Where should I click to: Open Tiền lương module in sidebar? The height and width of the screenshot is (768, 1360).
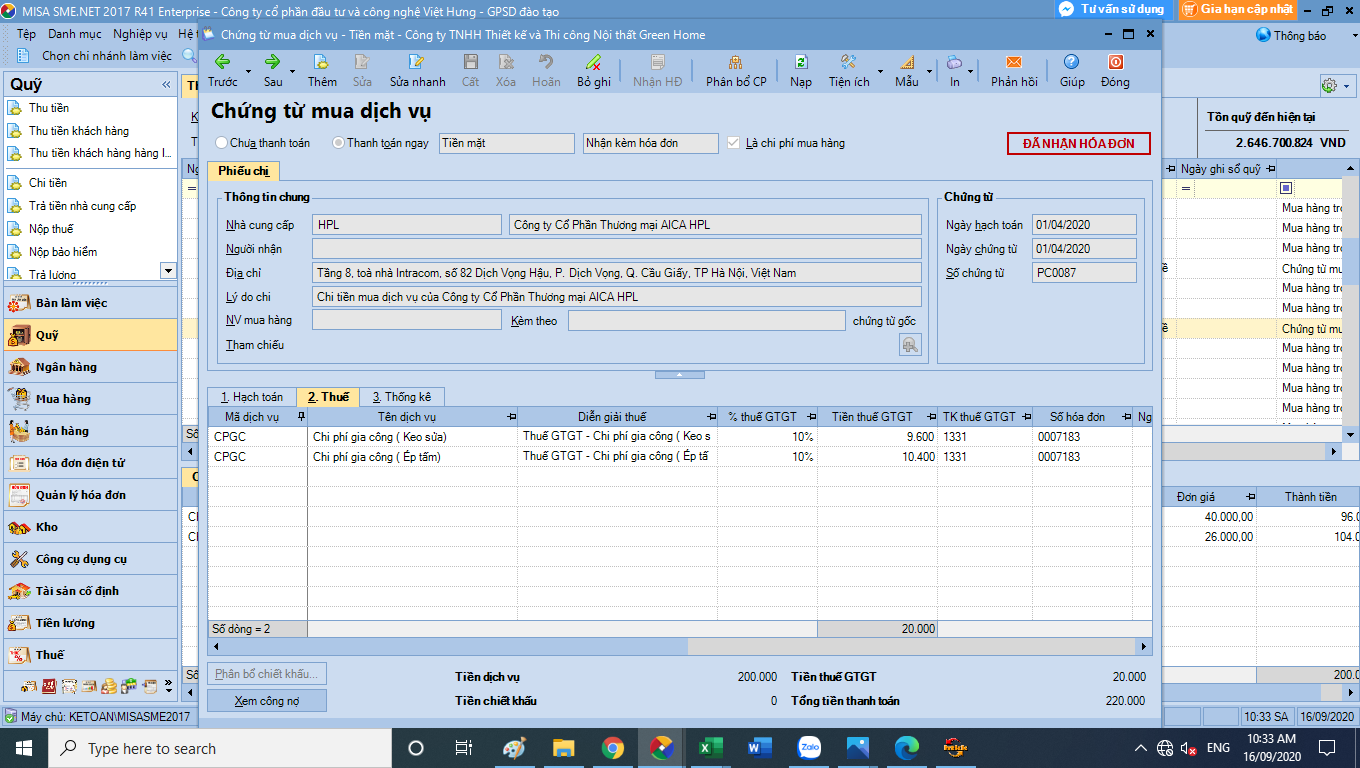pyautogui.click(x=91, y=623)
